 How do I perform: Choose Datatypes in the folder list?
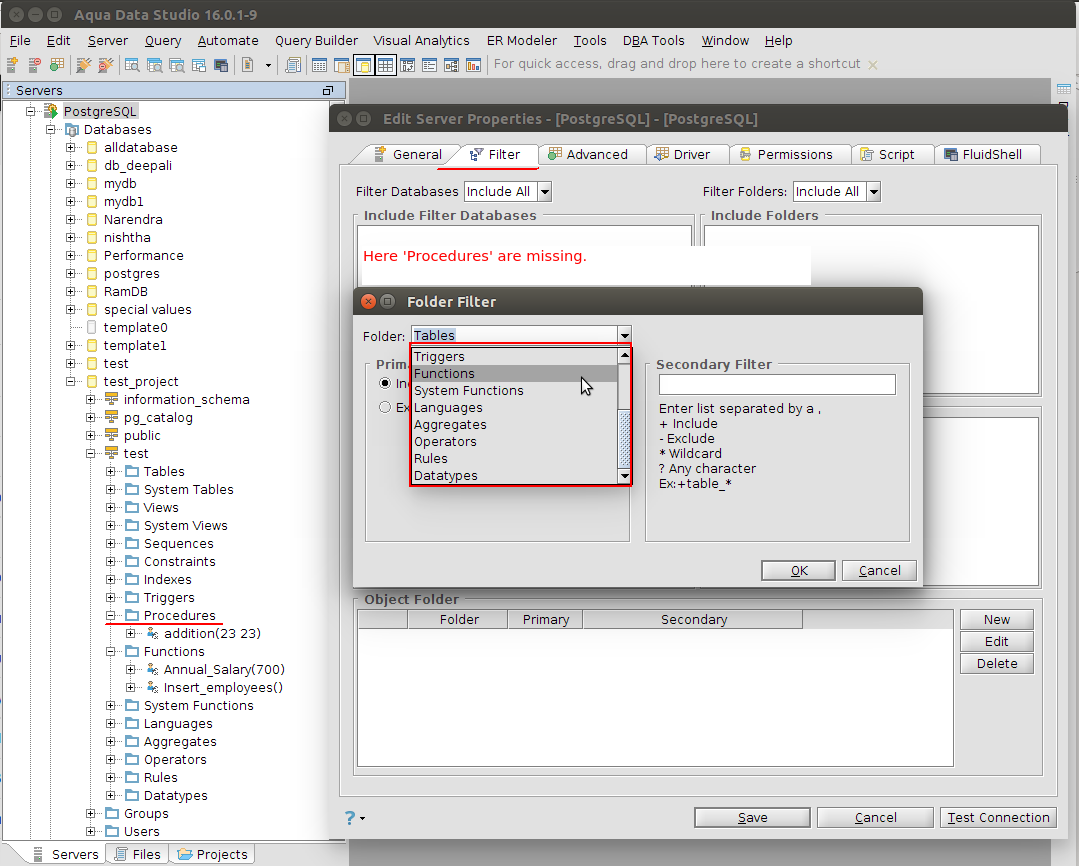click(515, 476)
